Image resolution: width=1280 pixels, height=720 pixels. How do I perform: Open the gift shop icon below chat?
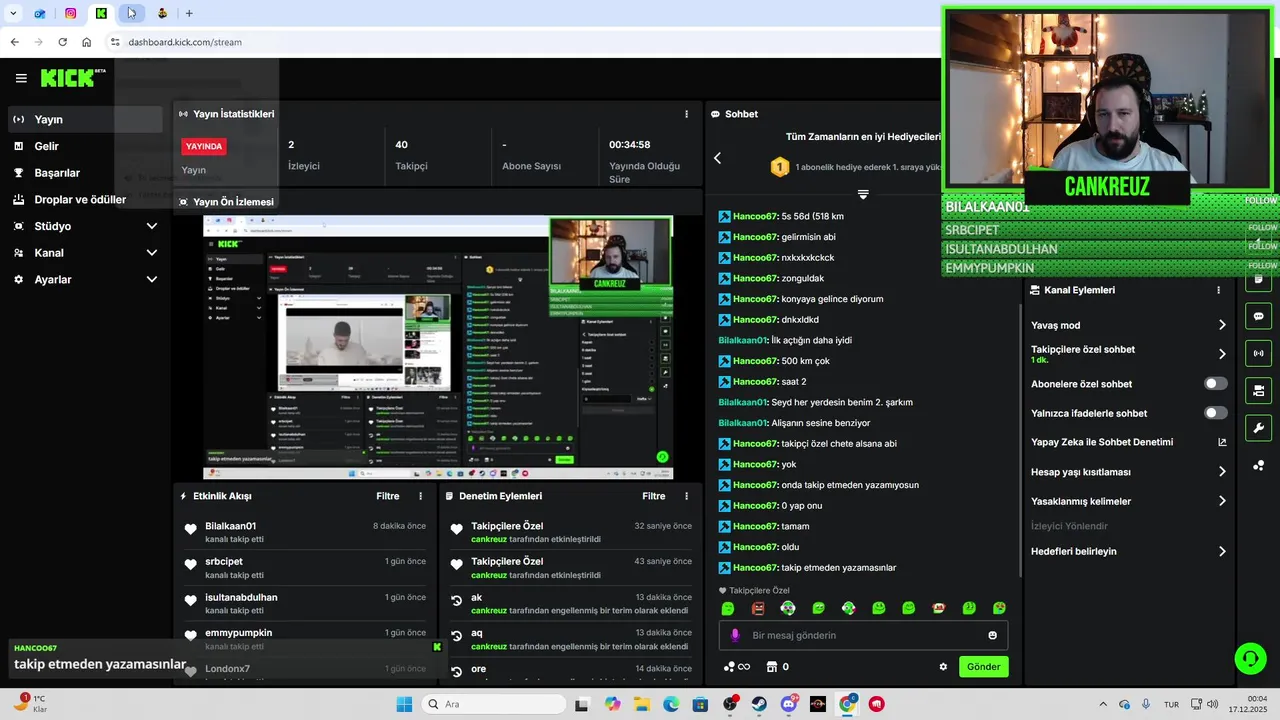(771, 667)
